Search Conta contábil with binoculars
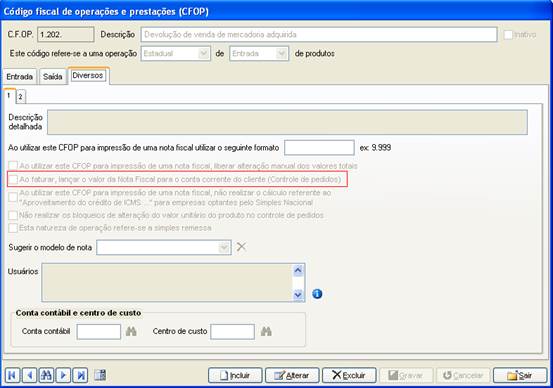 click(x=131, y=331)
